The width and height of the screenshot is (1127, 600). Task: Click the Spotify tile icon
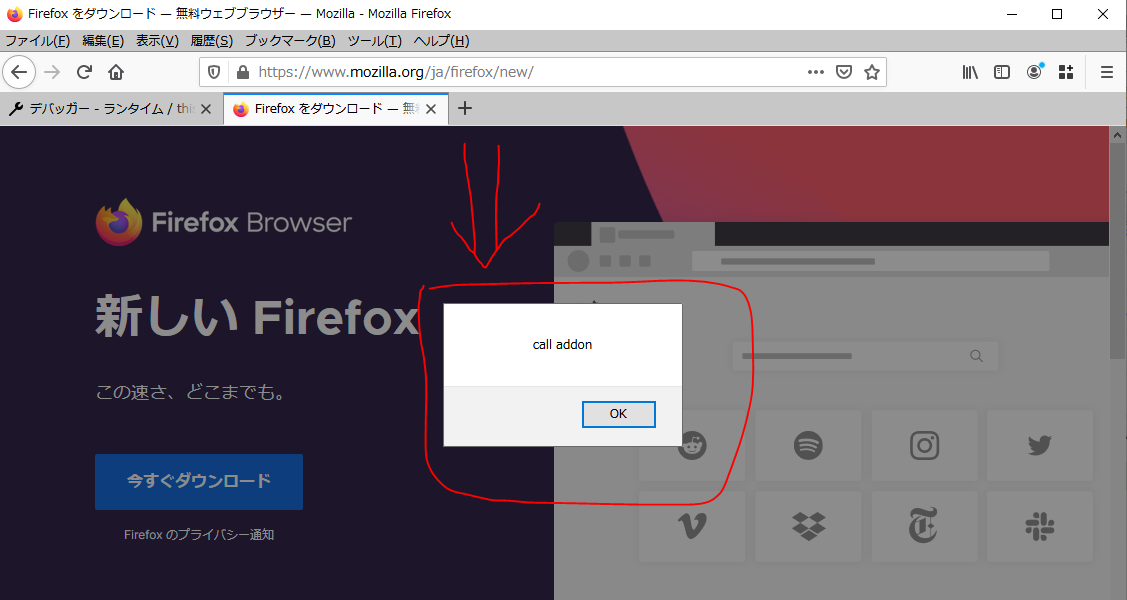point(808,446)
